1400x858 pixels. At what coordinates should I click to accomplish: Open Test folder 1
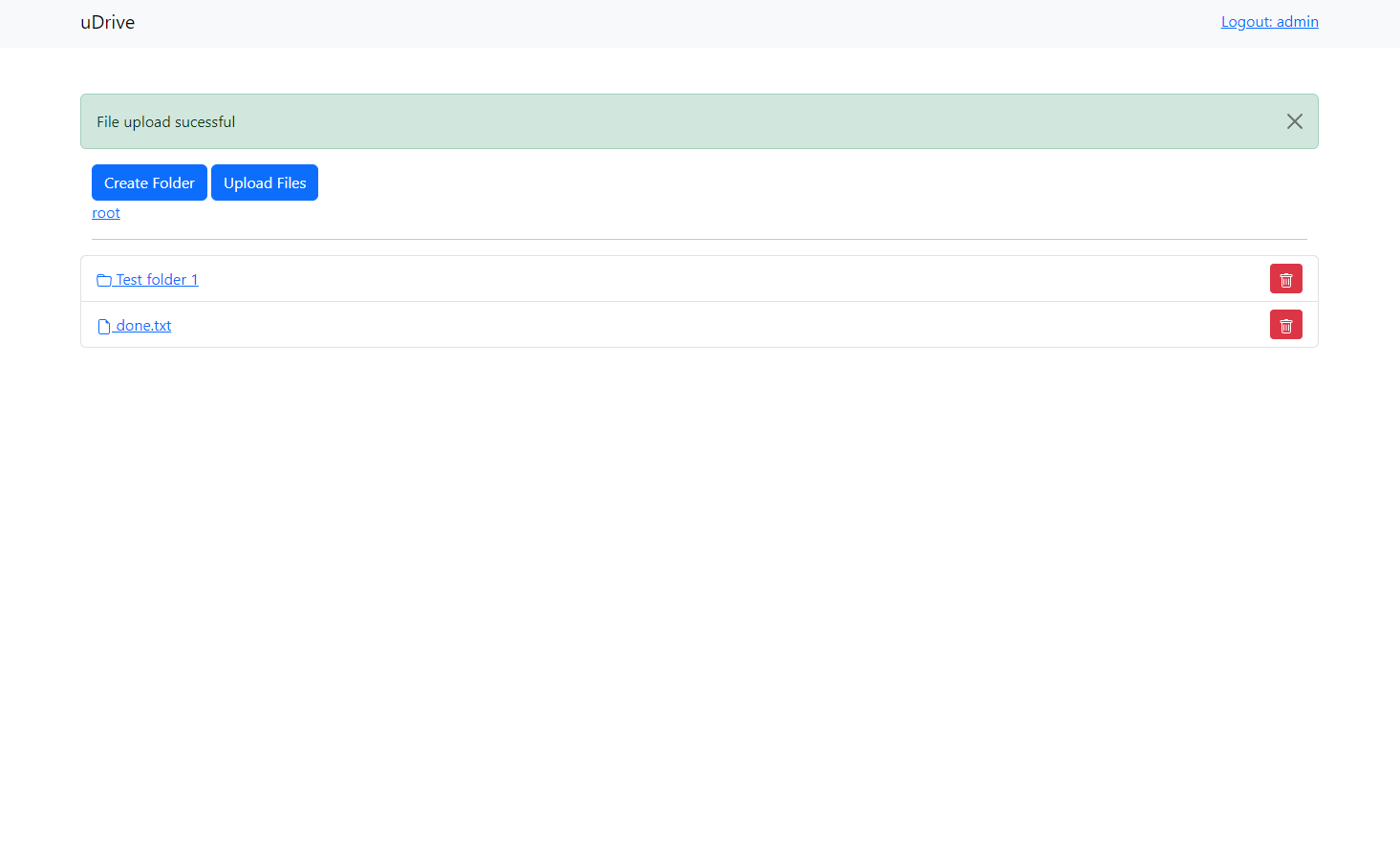click(147, 279)
